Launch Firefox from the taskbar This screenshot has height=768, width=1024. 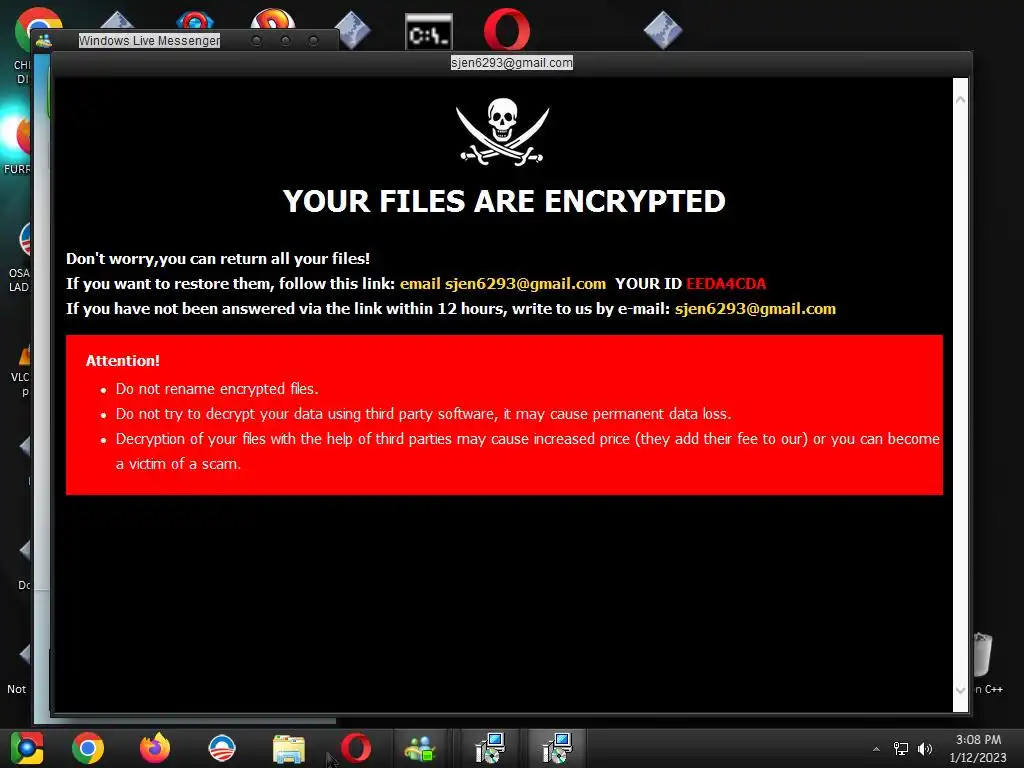point(155,748)
